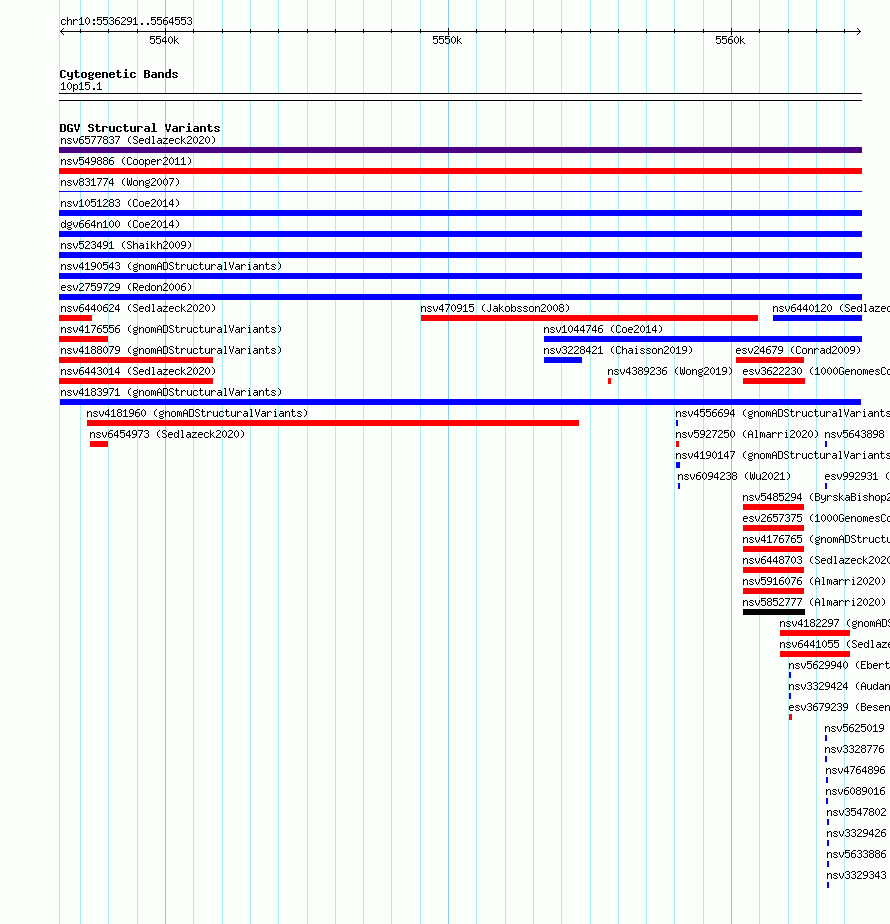Click nsv4764896 variant label
The width and height of the screenshot is (890, 924).
pyautogui.click(x=855, y=770)
